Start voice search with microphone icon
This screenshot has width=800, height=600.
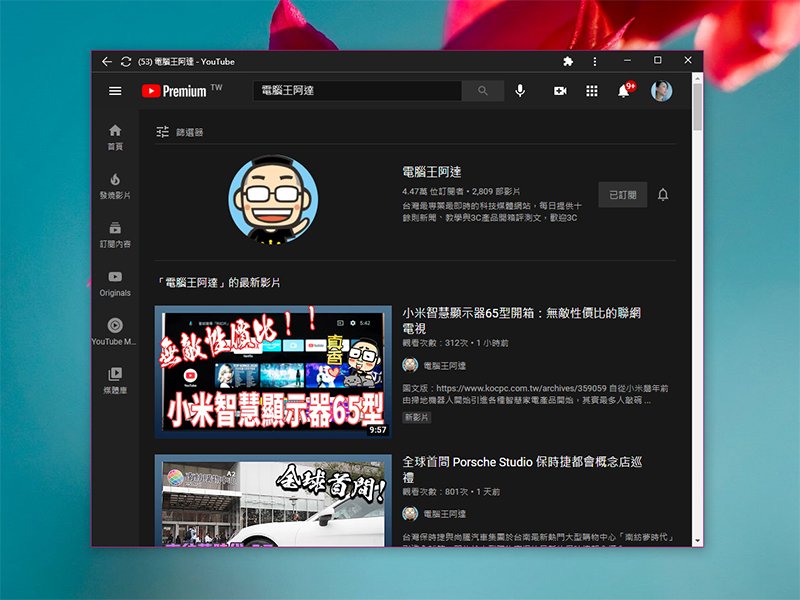click(520, 91)
